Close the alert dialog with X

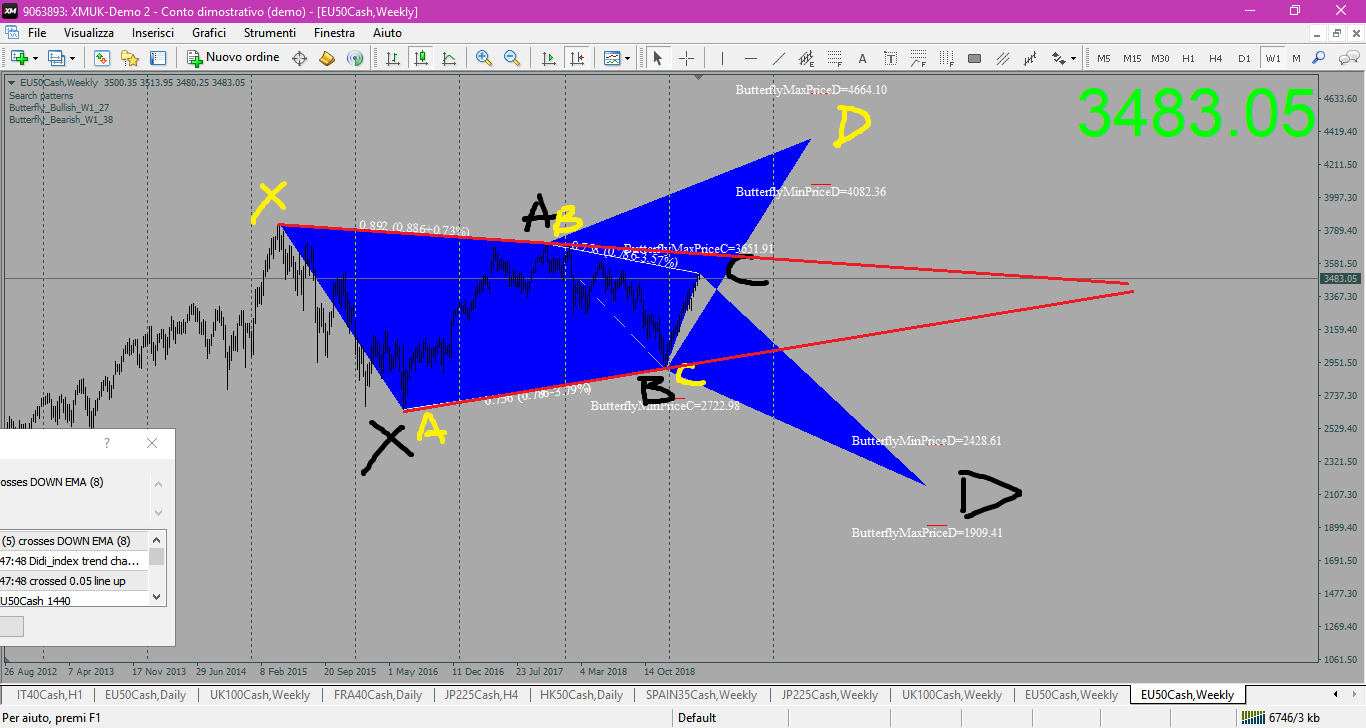click(152, 443)
